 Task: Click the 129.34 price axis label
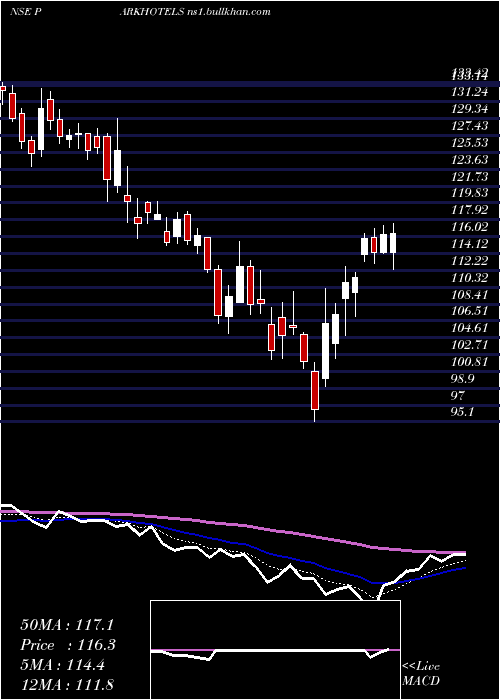pos(470,109)
